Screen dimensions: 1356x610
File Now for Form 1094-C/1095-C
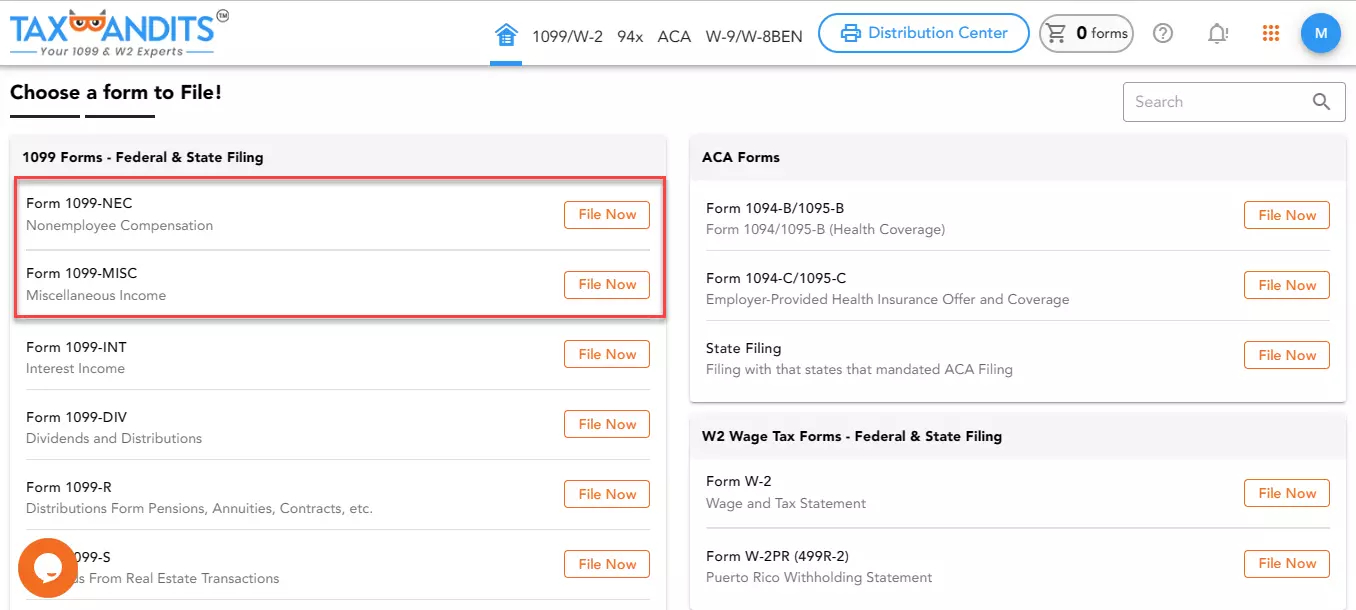(1287, 285)
